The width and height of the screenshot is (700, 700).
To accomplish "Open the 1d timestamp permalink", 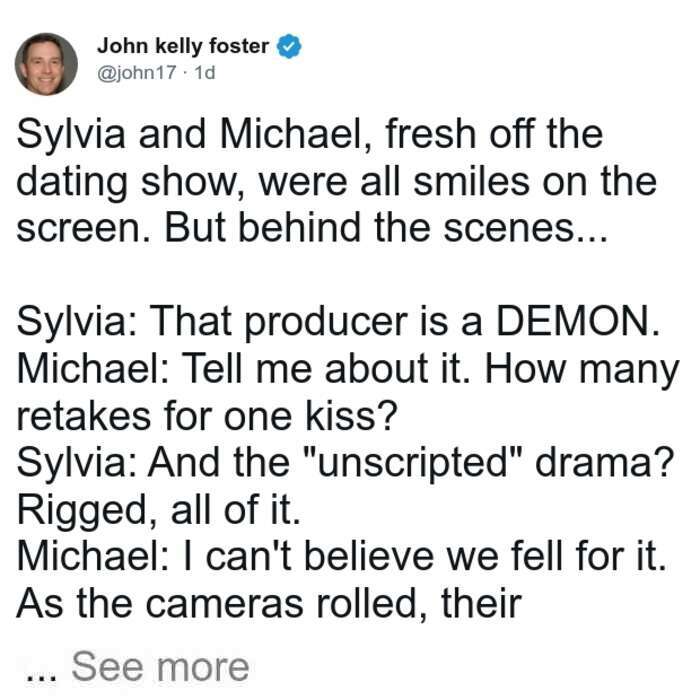I will pos(205,72).
